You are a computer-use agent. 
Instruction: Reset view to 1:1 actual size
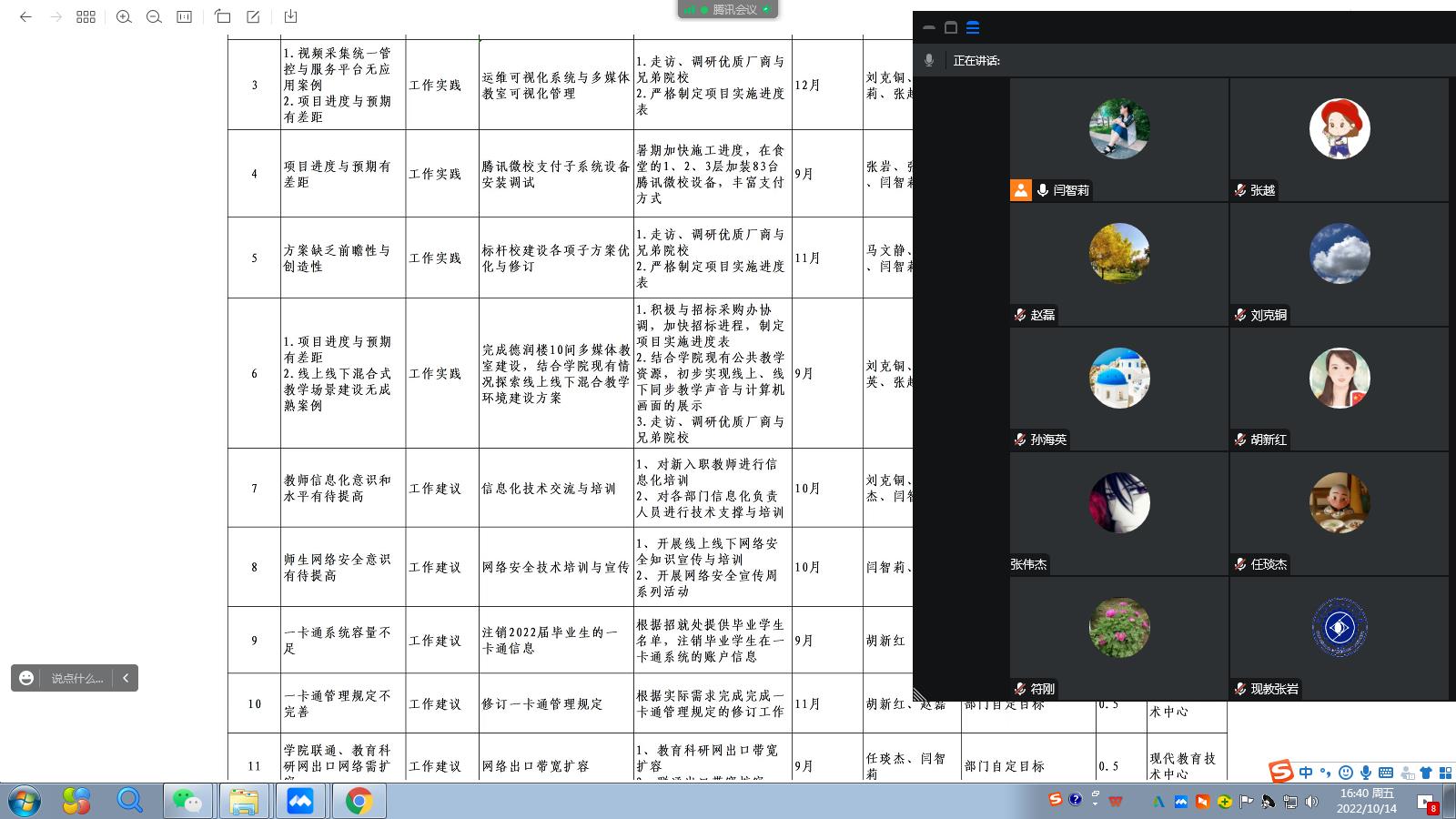[x=184, y=16]
